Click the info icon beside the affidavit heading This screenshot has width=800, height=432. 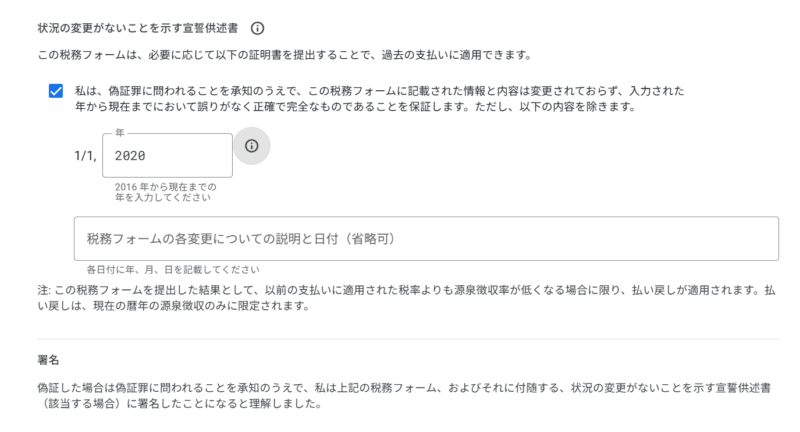tap(258, 28)
